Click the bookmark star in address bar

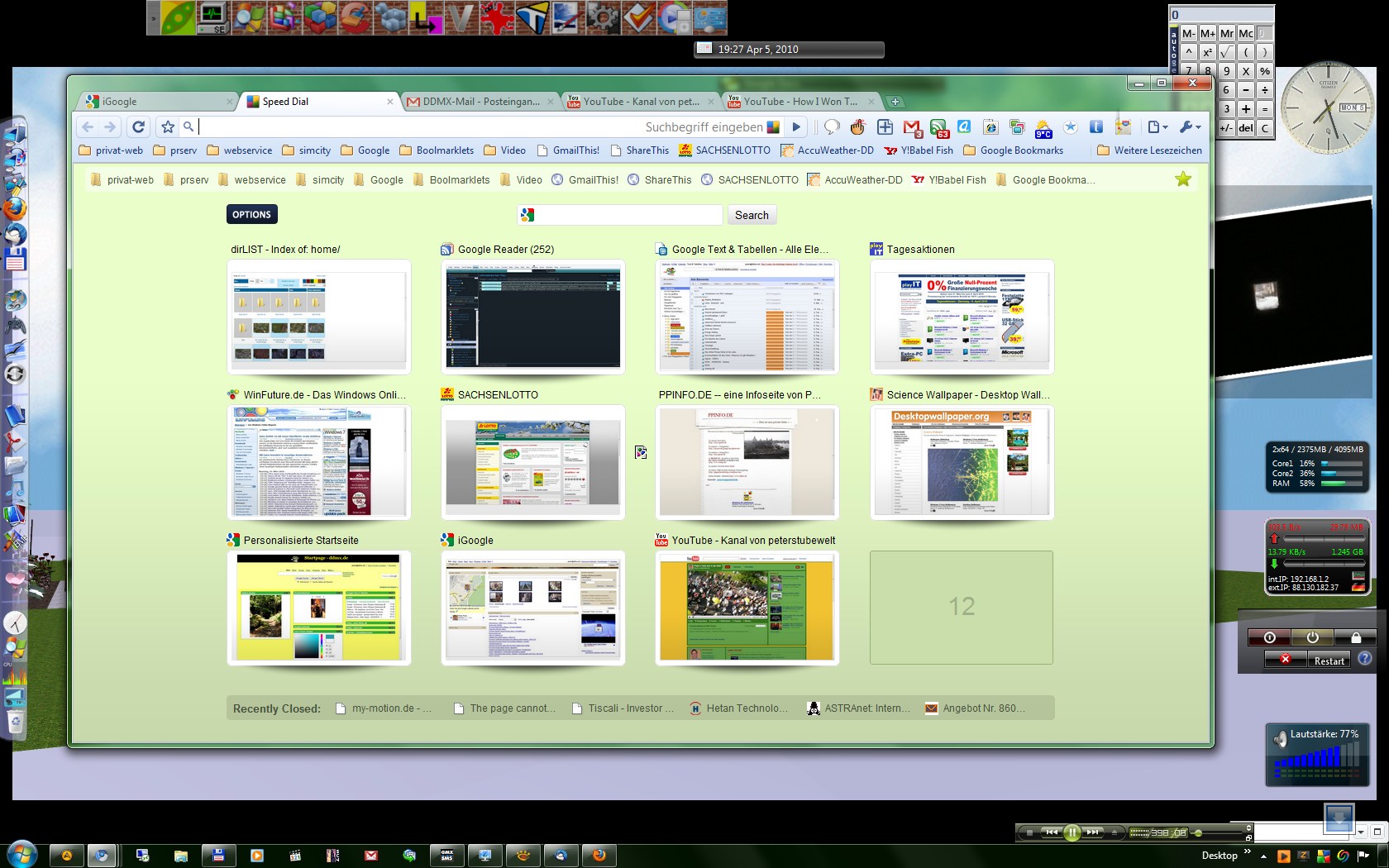click(x=168, y=126)
